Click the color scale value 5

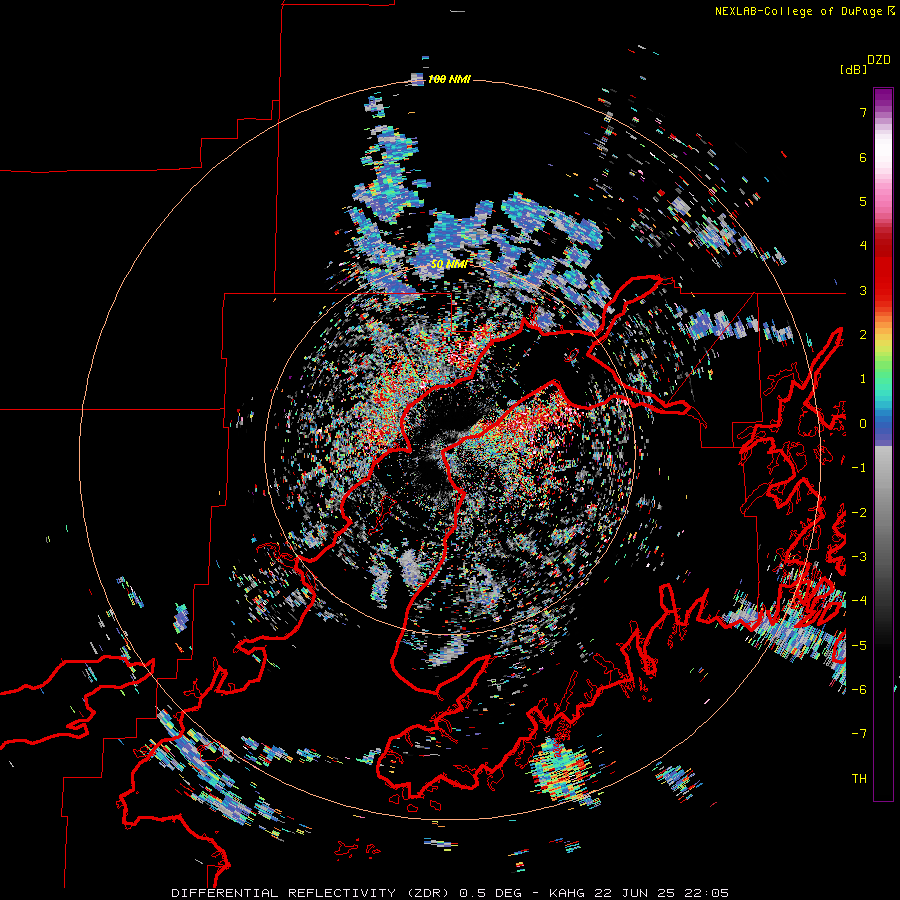click(863, 201)
